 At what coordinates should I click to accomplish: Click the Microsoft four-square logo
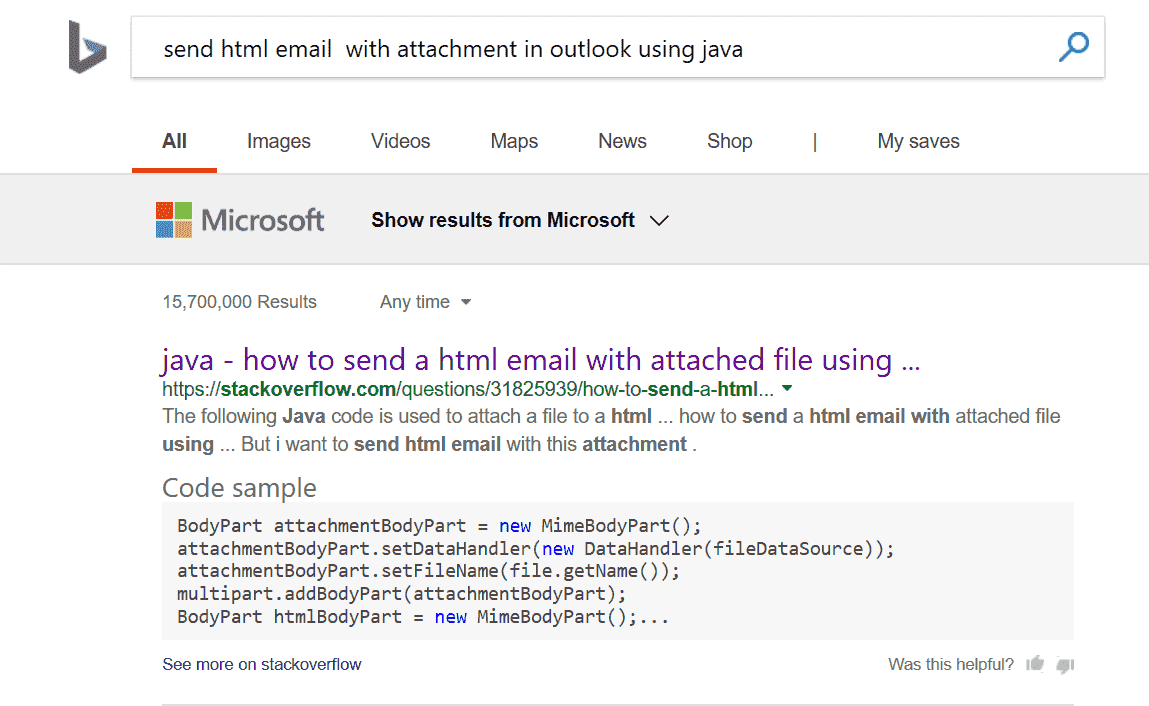click(174, 220)
